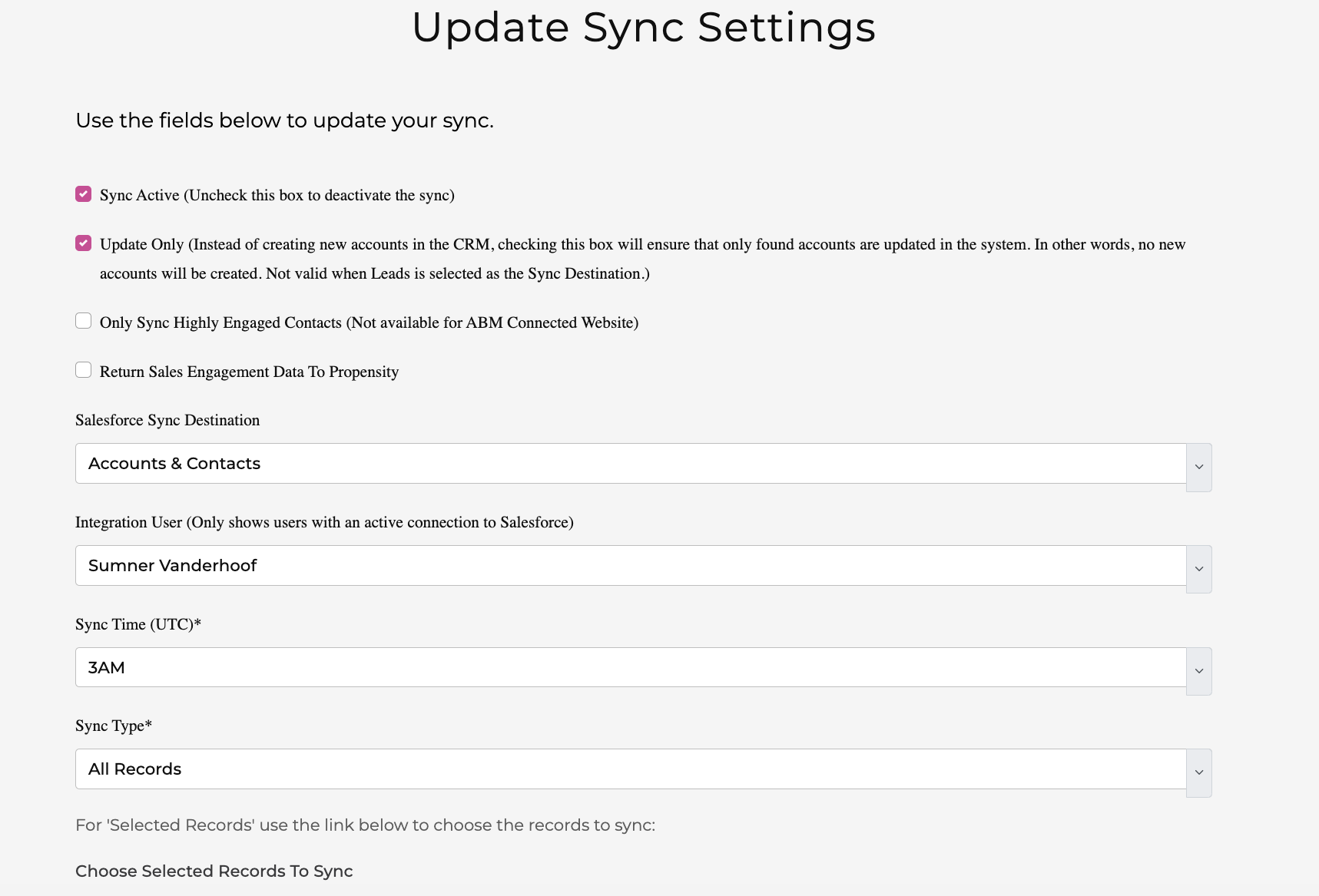Enable Only Sync Highly Engaged Contacts
Image resolution: width=1319 pixels, height=896 pixels.
point(83,321)
